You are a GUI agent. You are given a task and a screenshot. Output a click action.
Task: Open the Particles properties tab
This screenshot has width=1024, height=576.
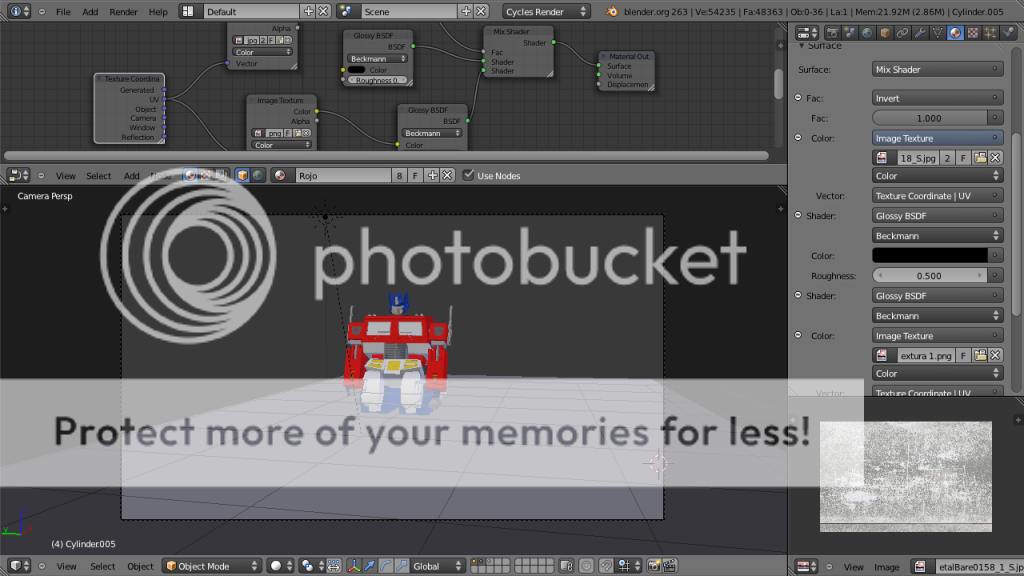pyautogui.click(x=991, y=33)
